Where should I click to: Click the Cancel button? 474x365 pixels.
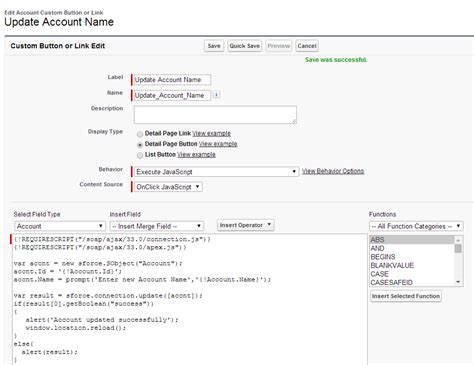pyautogui.click(x=307, y=46)
